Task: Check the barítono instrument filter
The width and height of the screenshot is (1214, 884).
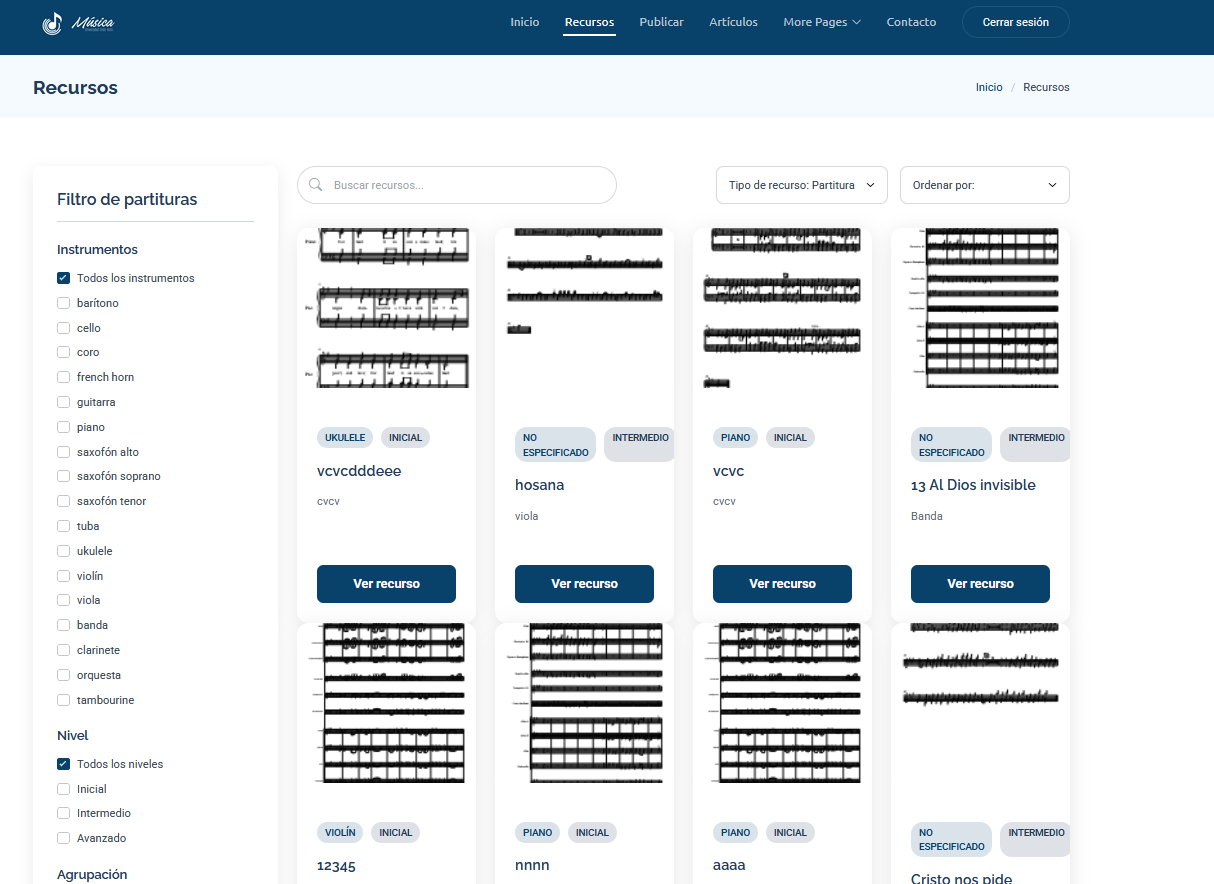Action: click(63, 303)
